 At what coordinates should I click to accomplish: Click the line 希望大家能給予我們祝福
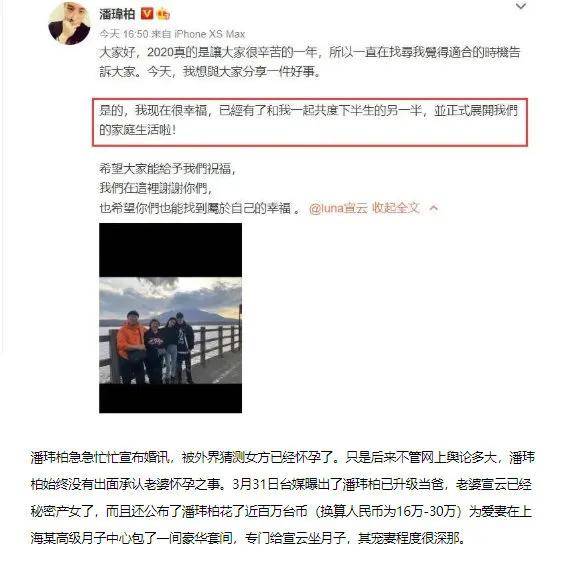click(x=168, y=169)
